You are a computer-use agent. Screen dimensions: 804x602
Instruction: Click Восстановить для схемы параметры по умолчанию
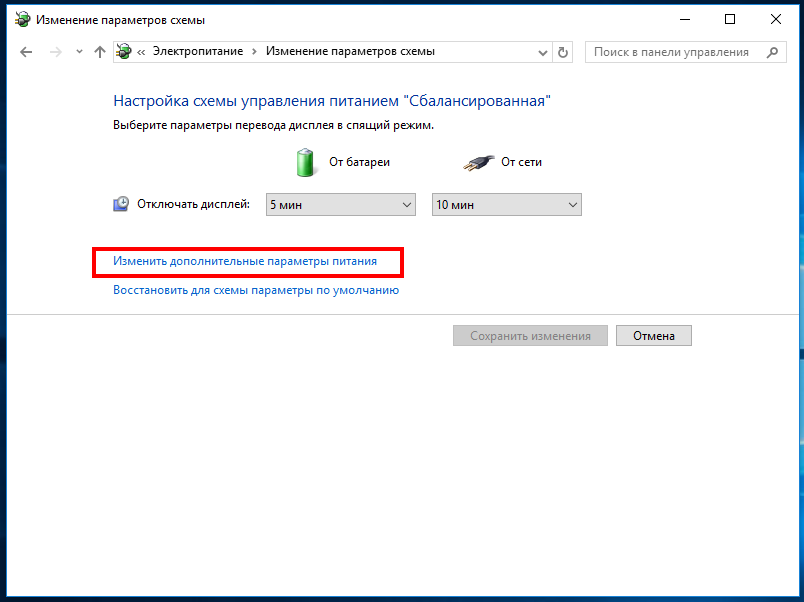pos(256,290)
